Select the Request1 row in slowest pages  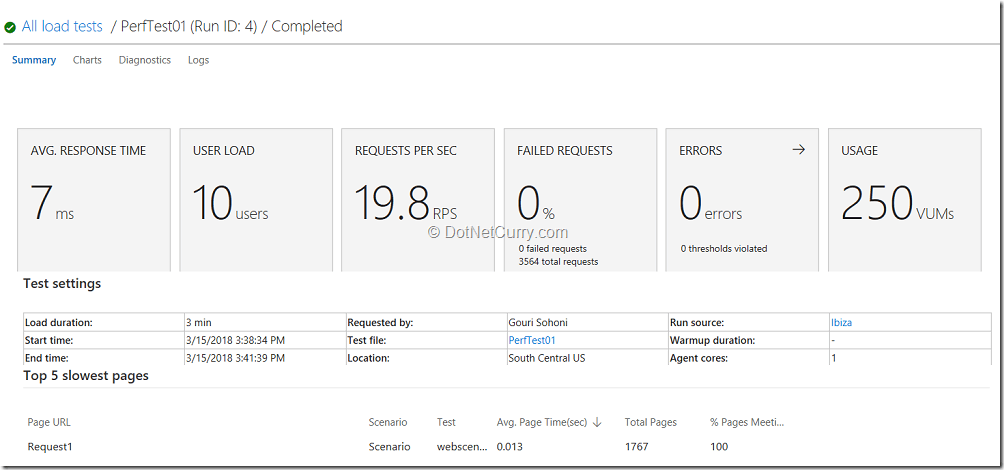tap(506, 446)
